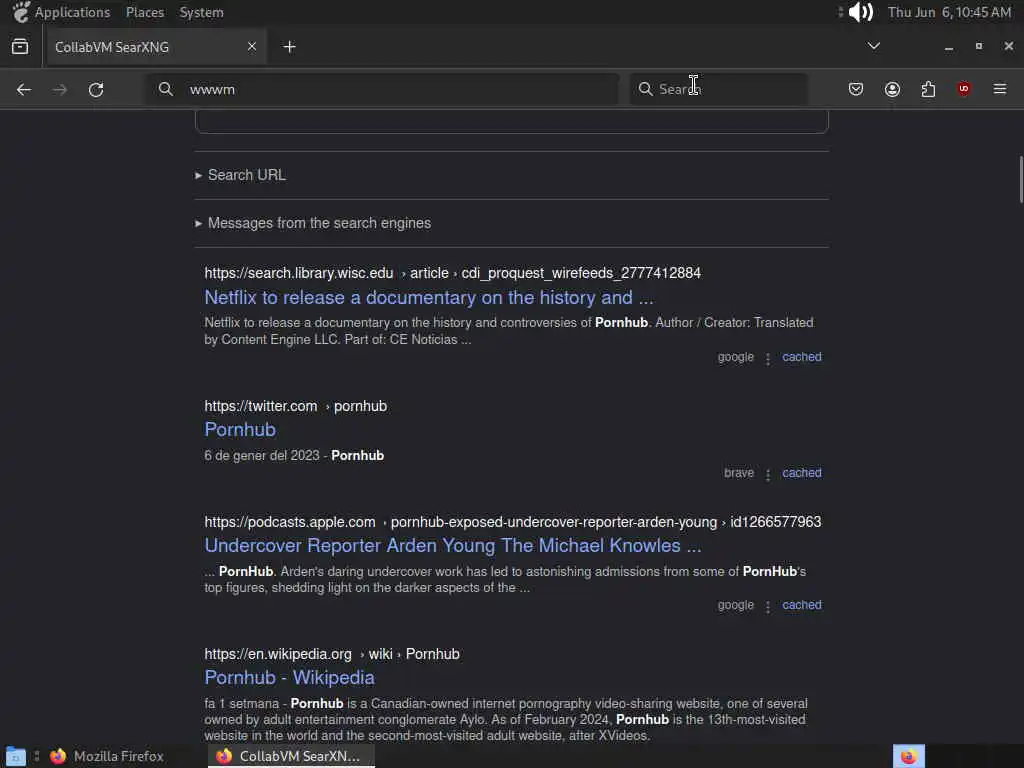Click the brave engine label
Viewport: 1024px width, 768px height.
[739, 473]
